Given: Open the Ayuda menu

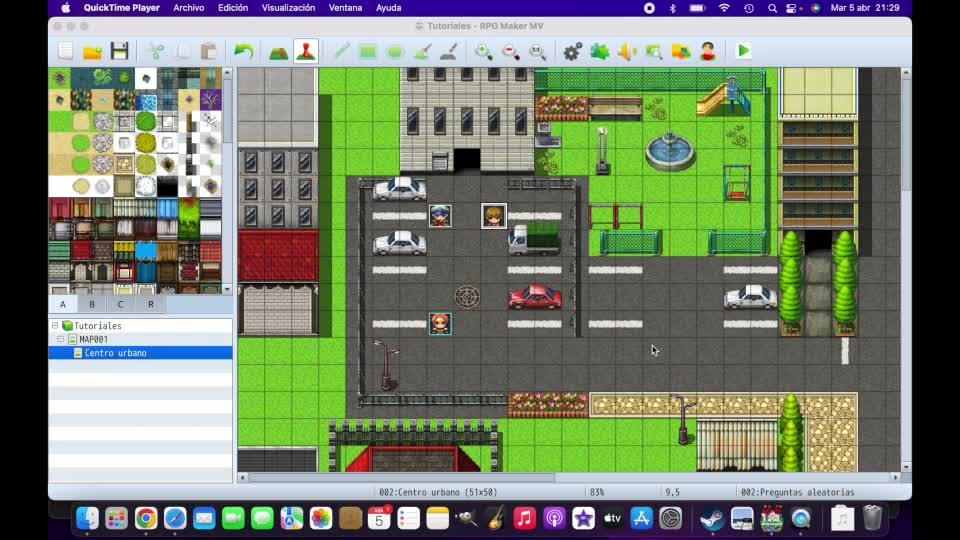Looking at the screenshot, I should (x=388, y=8).
